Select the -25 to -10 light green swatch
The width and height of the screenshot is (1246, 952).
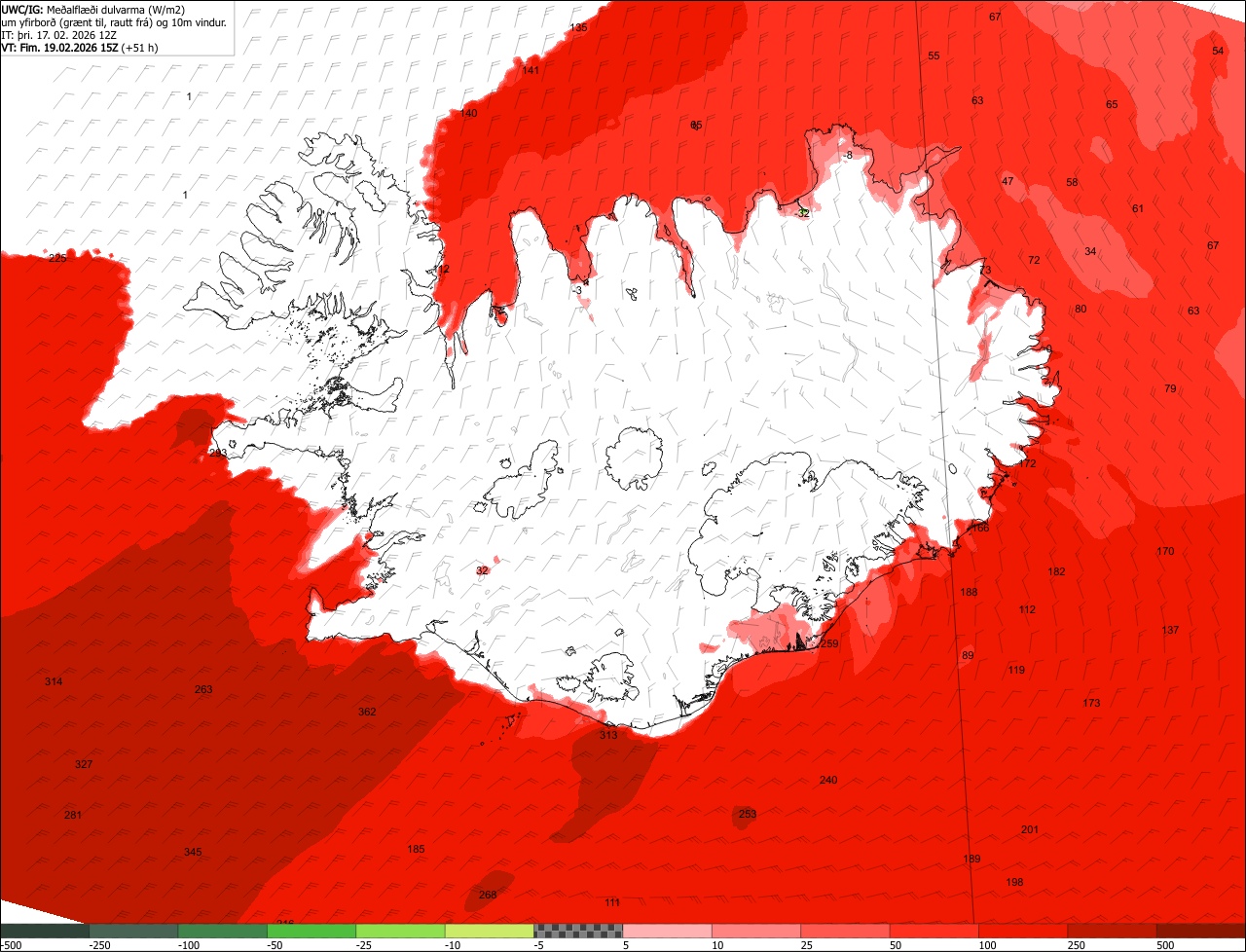[400, 931]
